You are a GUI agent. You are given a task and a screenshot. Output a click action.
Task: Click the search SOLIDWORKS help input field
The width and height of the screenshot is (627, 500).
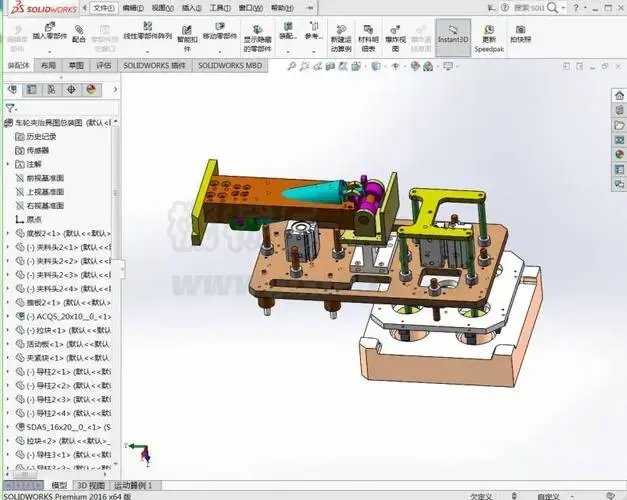pos(529,8)
